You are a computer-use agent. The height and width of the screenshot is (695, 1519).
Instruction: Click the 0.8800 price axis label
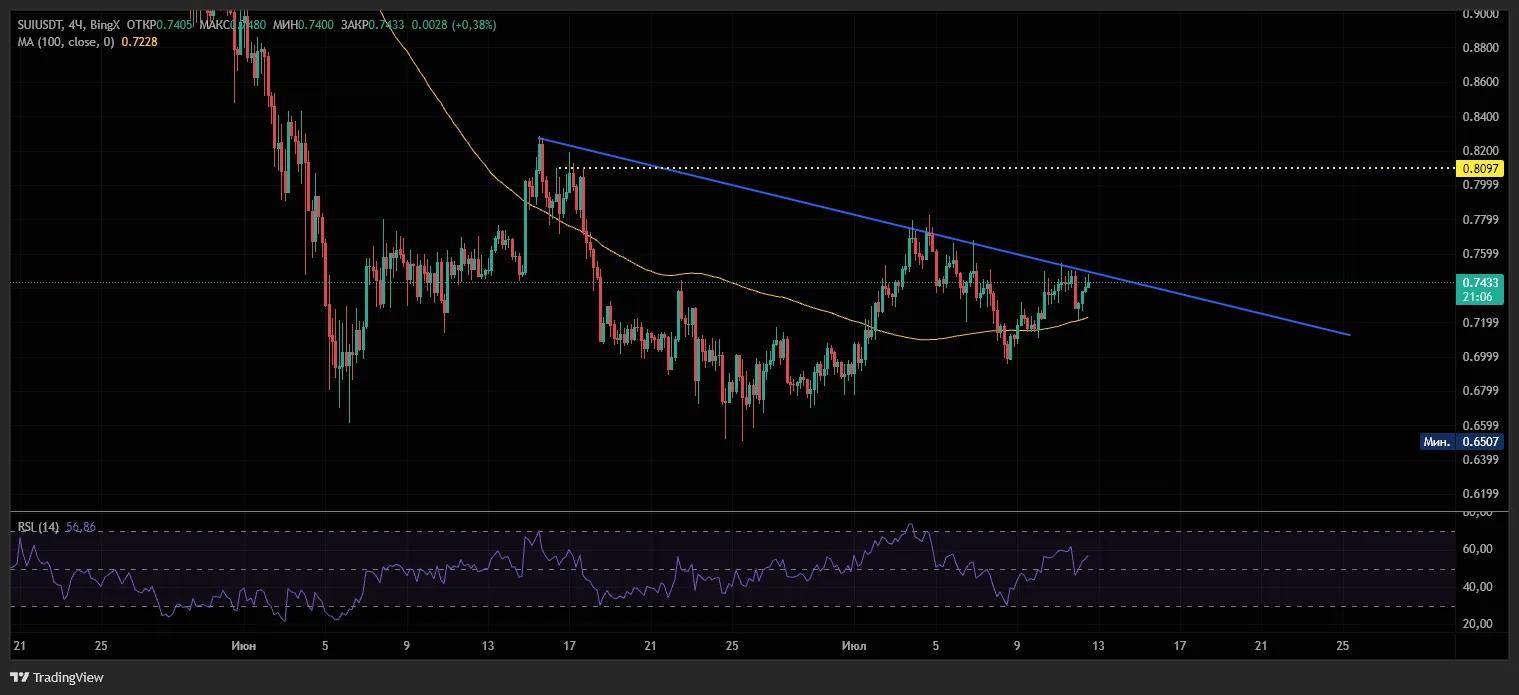(1481, 48)
